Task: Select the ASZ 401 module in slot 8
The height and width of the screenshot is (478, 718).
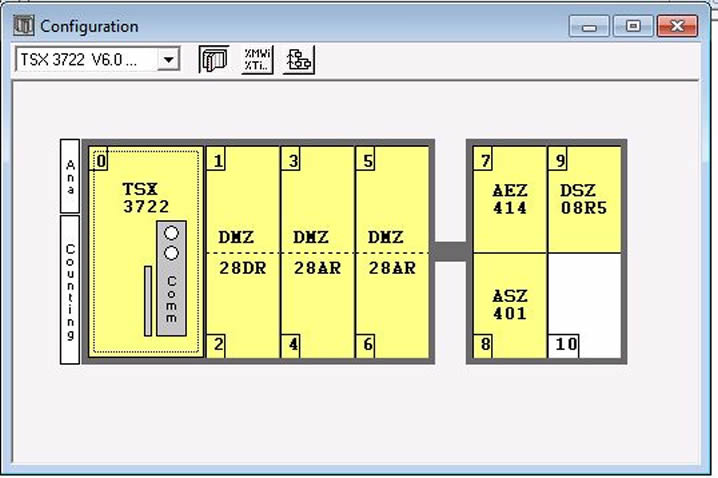Action: [x=510, y=305]
